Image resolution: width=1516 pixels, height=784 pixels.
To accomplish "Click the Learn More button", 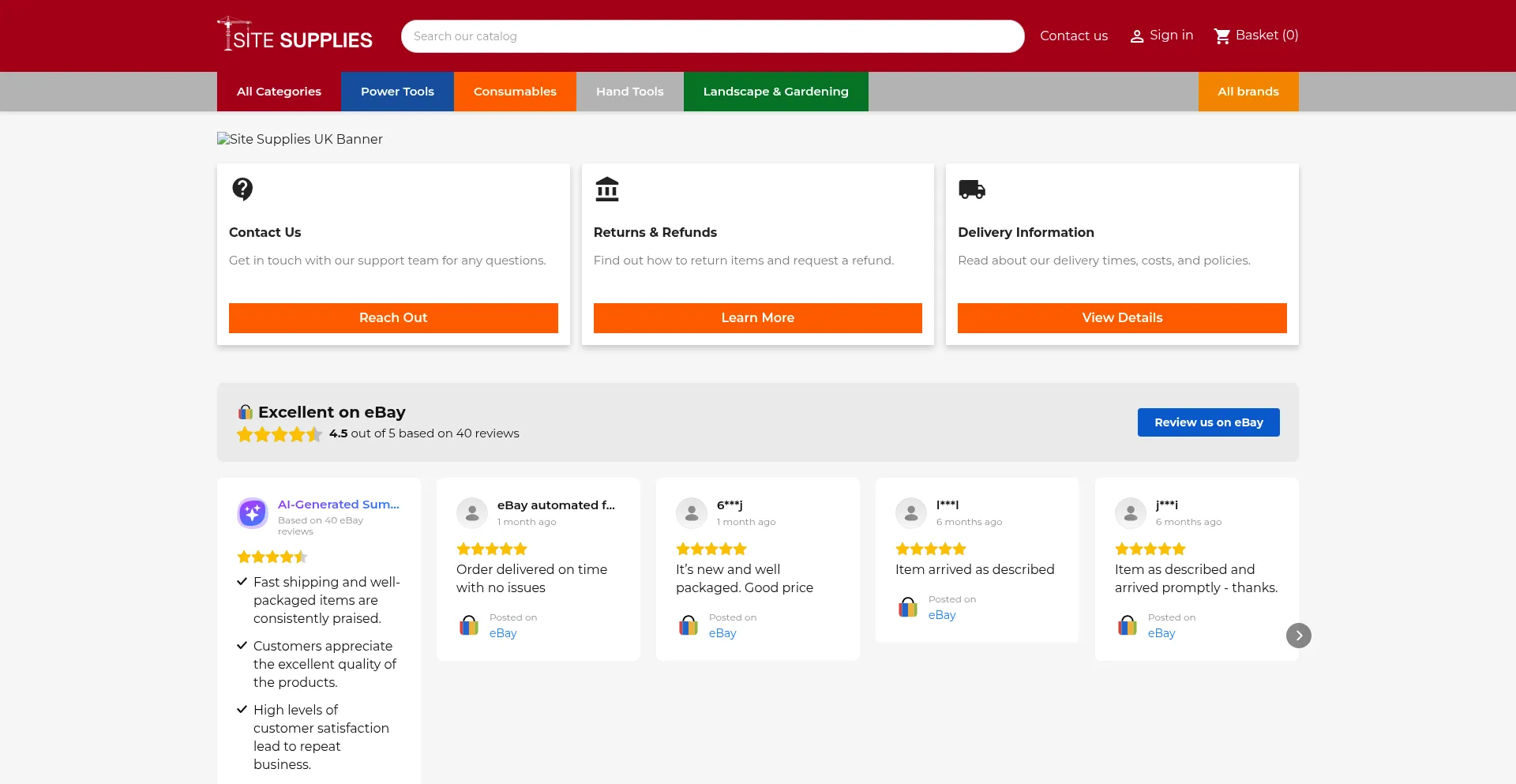I will 757,317.
